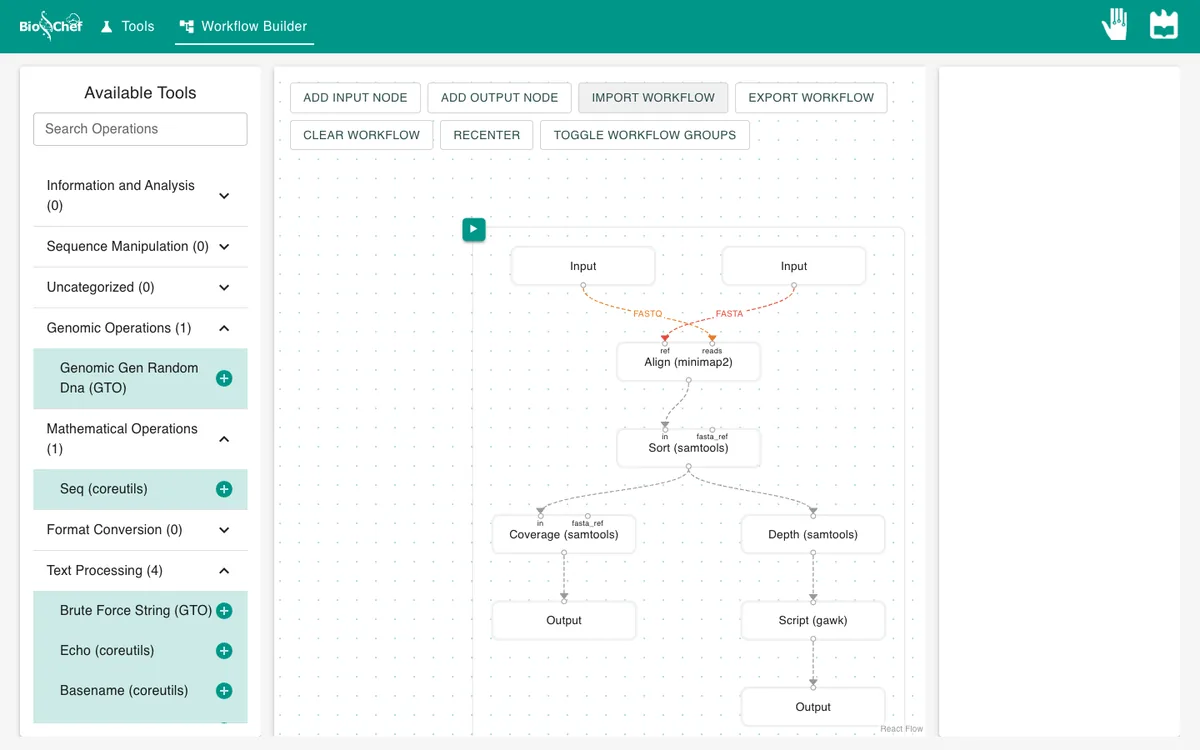The width and height of the screenshot is (1200, 750).
Task: Add Brute Force String (GTO) tool
Action: [x=224, y=611]
